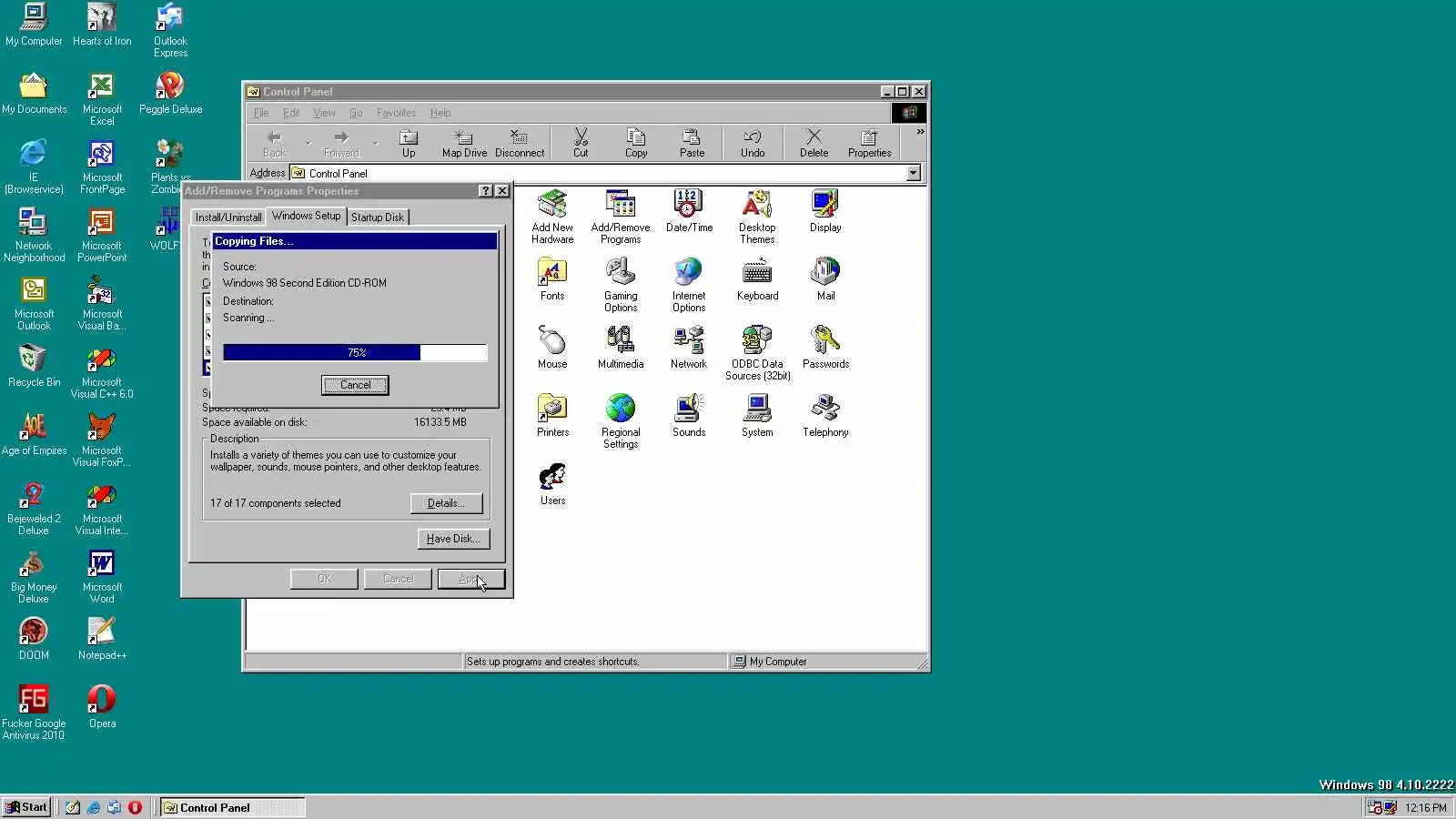Select the Windows Setup tab

click(x=306, y=216)
